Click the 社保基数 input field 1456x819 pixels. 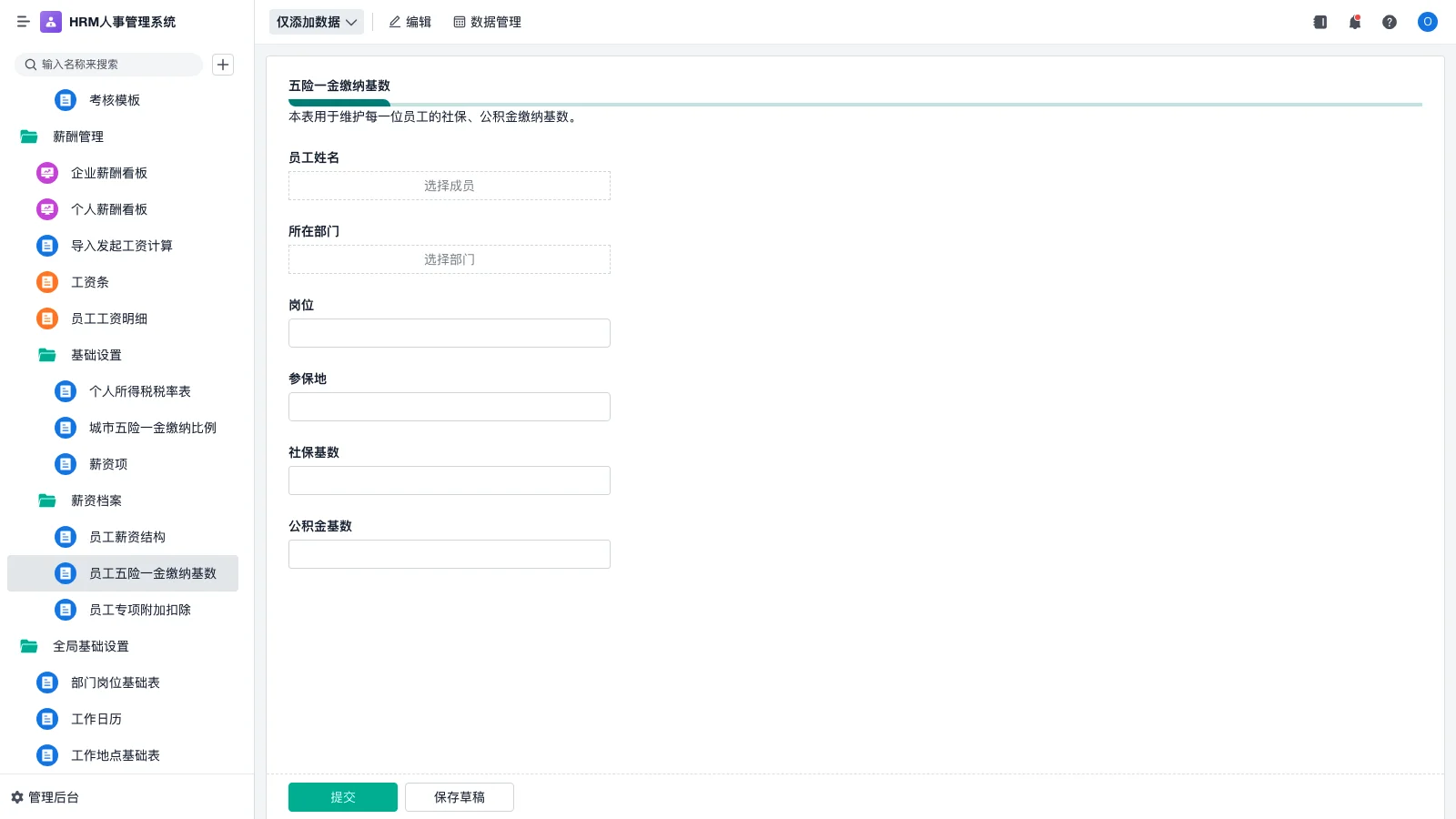[449, 480]
